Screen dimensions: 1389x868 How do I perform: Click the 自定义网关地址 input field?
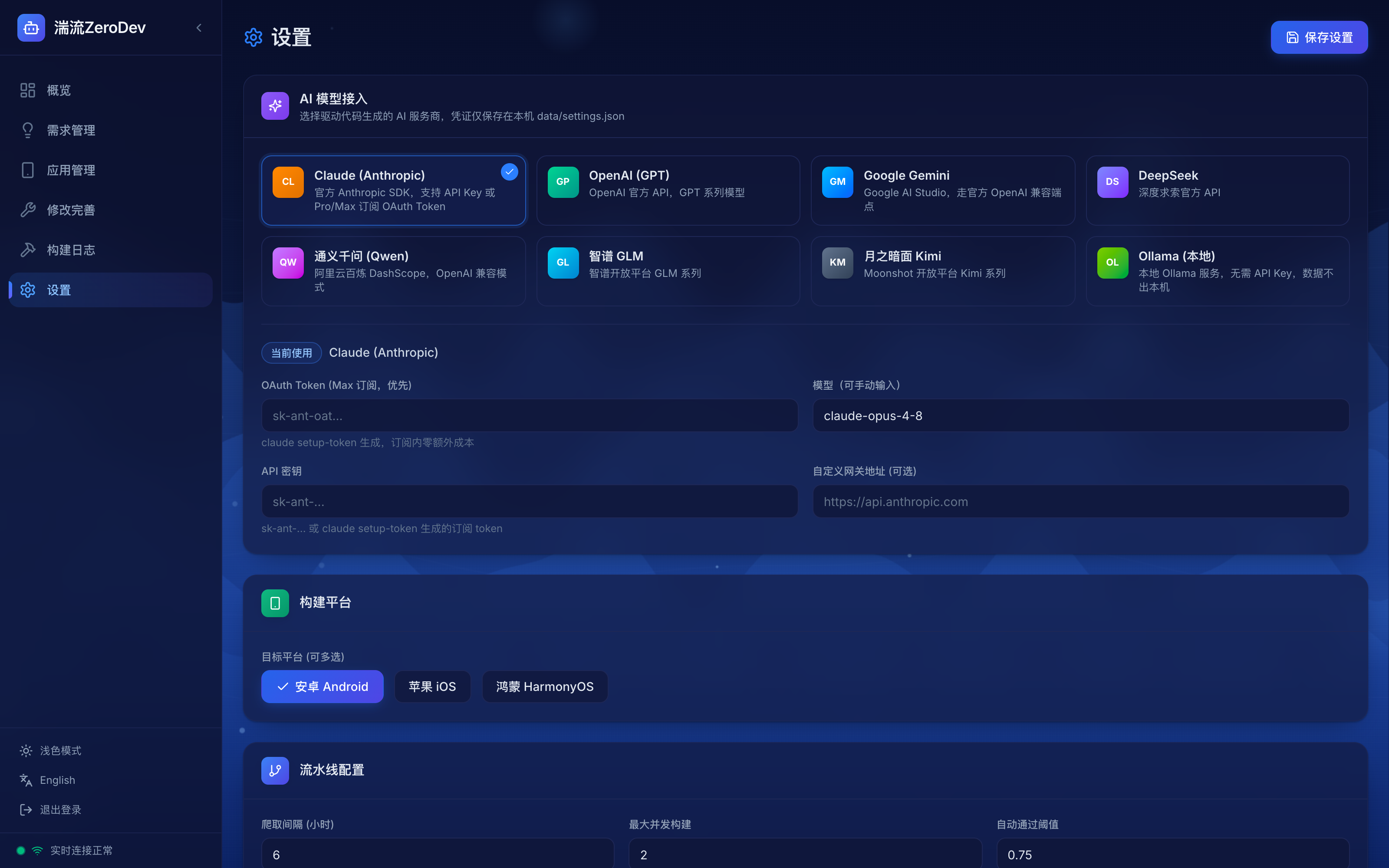pyautogui.click(x=1081, y=502)
